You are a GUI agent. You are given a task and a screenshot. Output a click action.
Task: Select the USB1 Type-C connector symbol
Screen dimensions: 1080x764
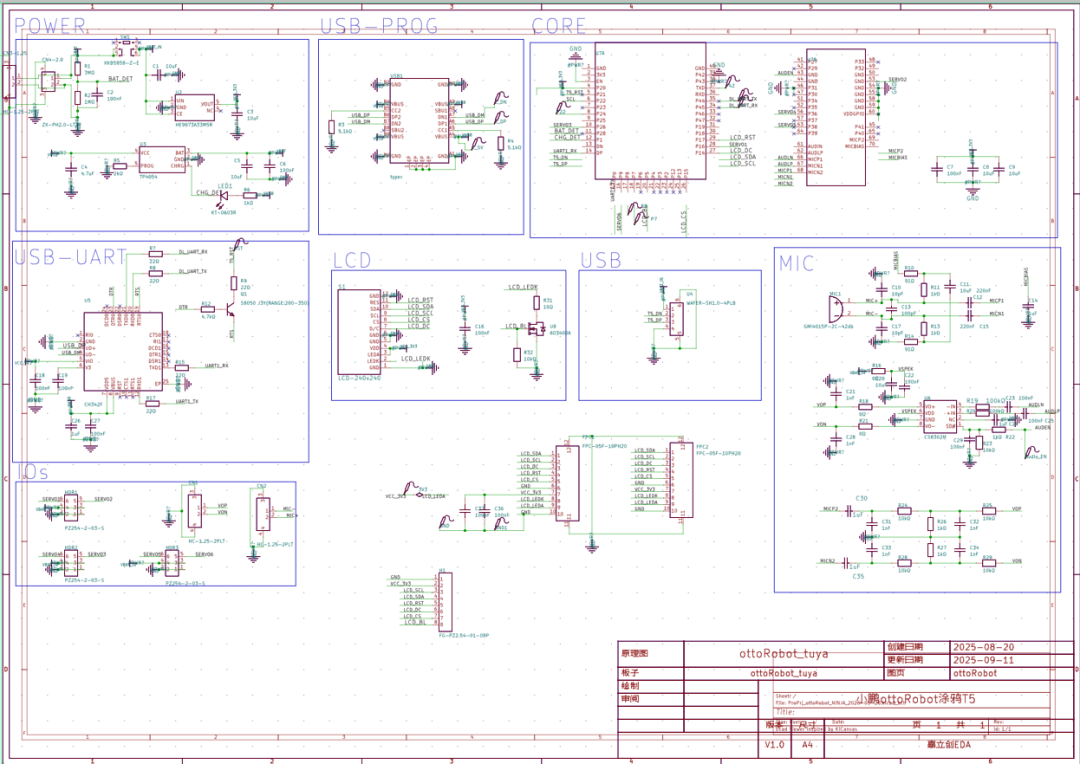[419, 121]
